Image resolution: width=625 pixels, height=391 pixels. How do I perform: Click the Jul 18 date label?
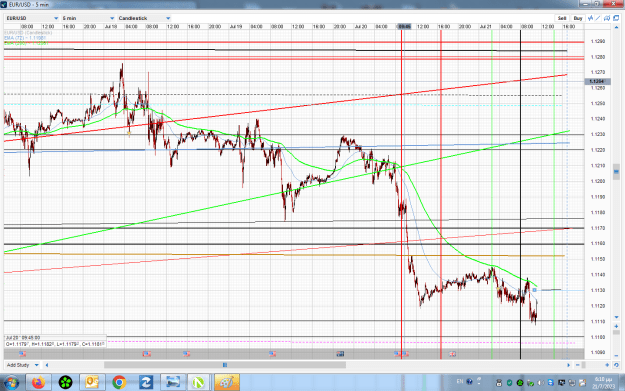click(111, 27)
